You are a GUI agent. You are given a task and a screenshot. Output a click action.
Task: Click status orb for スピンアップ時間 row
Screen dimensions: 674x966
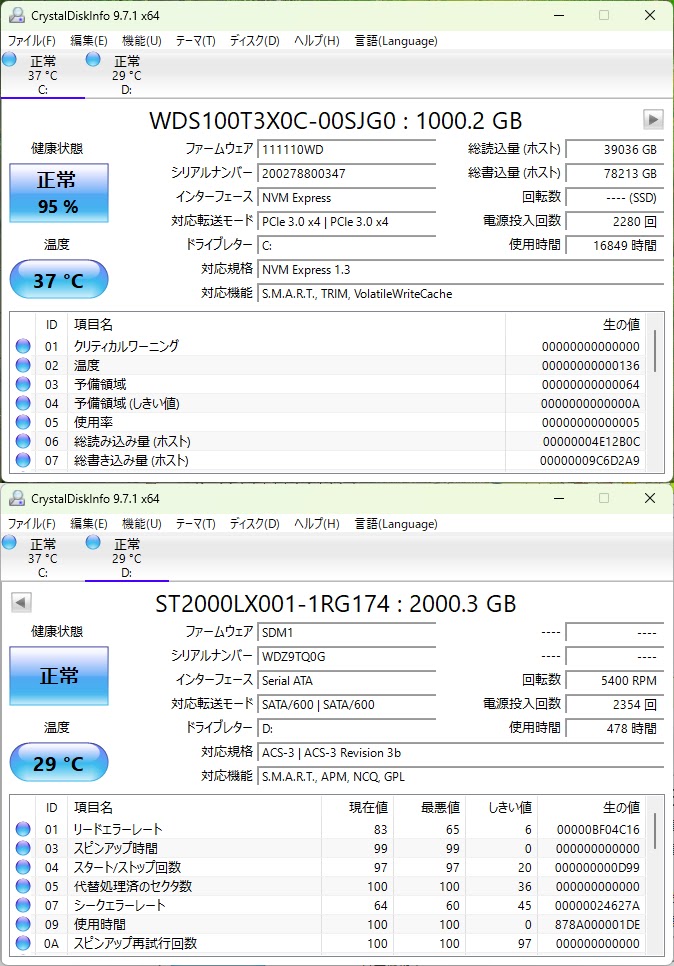(23, 848)
